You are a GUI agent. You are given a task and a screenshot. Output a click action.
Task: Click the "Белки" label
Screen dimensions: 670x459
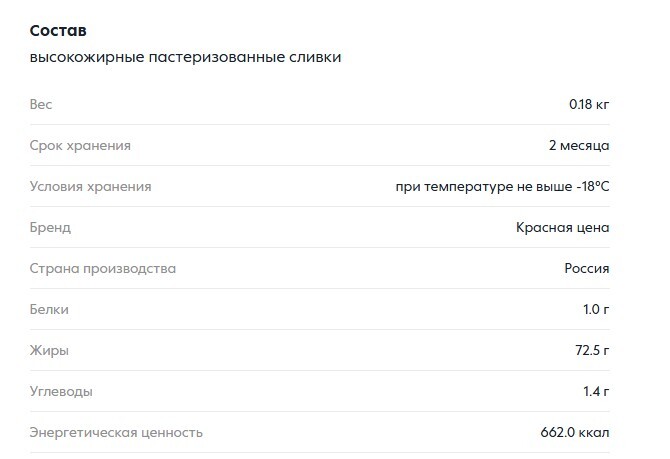50,309
